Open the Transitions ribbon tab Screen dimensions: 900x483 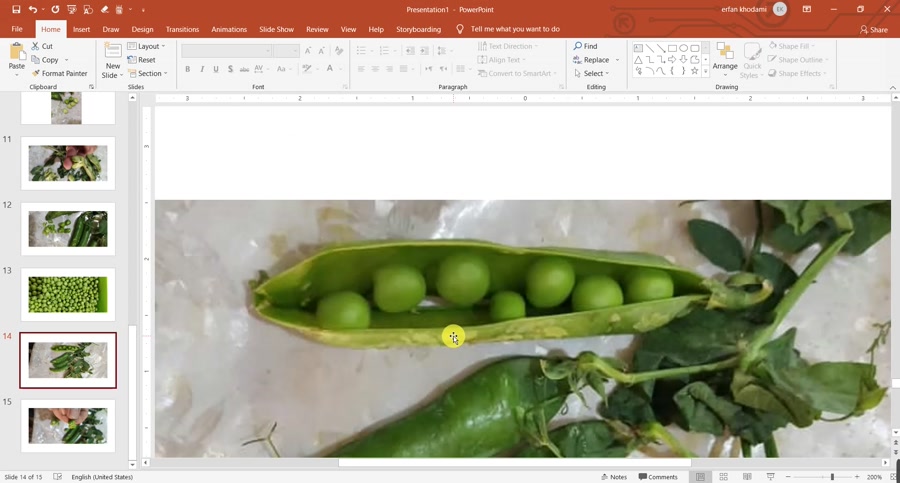pyautogui.click(x=182, y=30)
